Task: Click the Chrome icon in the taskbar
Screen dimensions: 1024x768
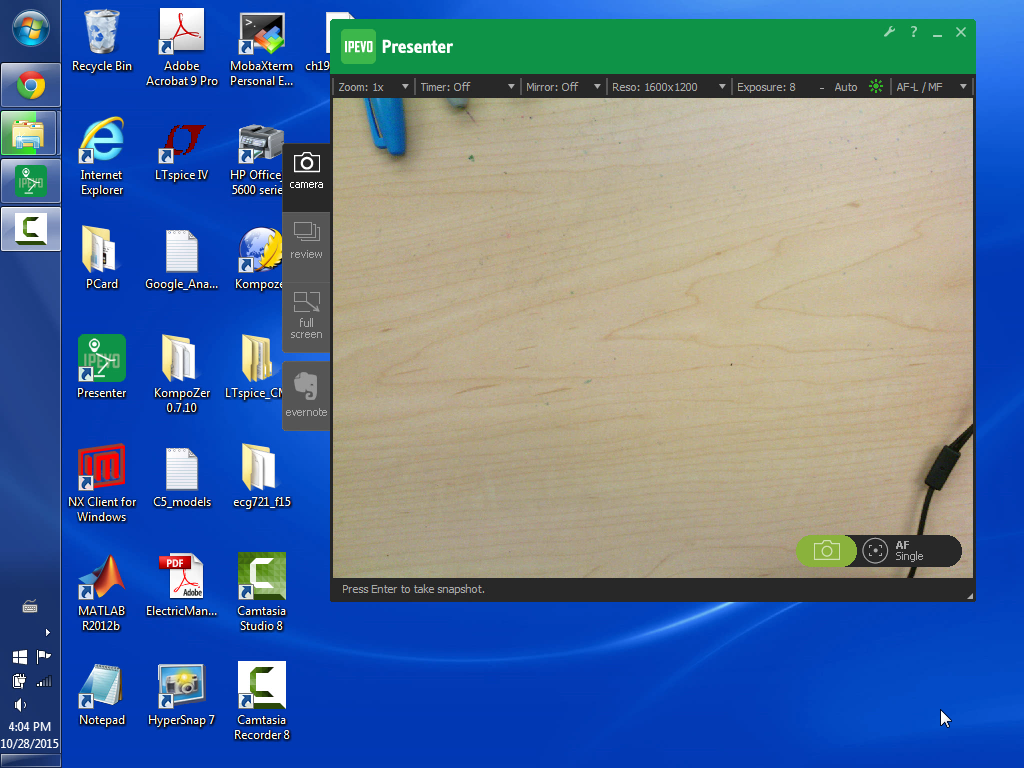Action: 31,86
